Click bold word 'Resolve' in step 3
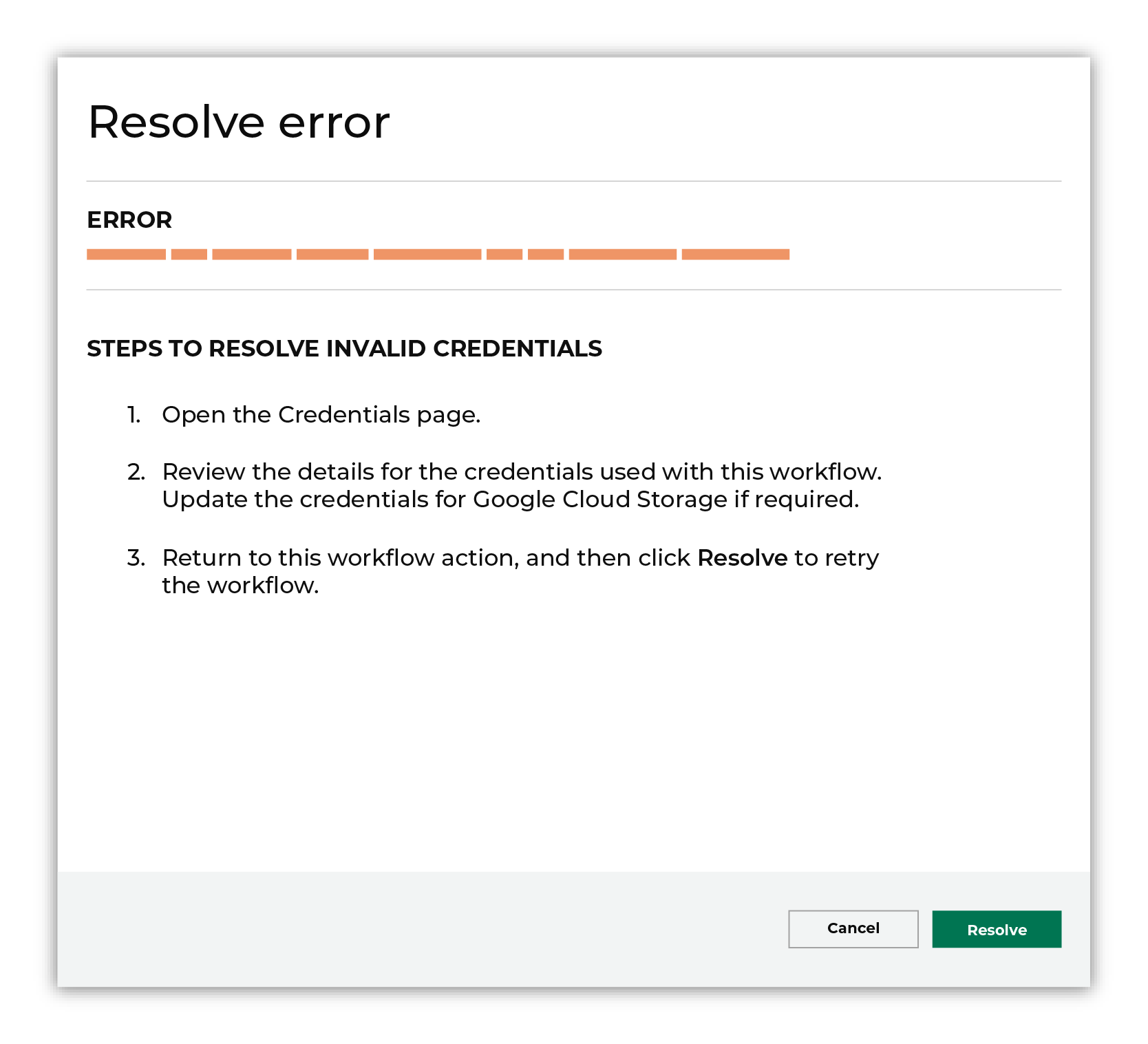Image resolution: width=1148 pixels, height=1044 pixels. (742, 558)
